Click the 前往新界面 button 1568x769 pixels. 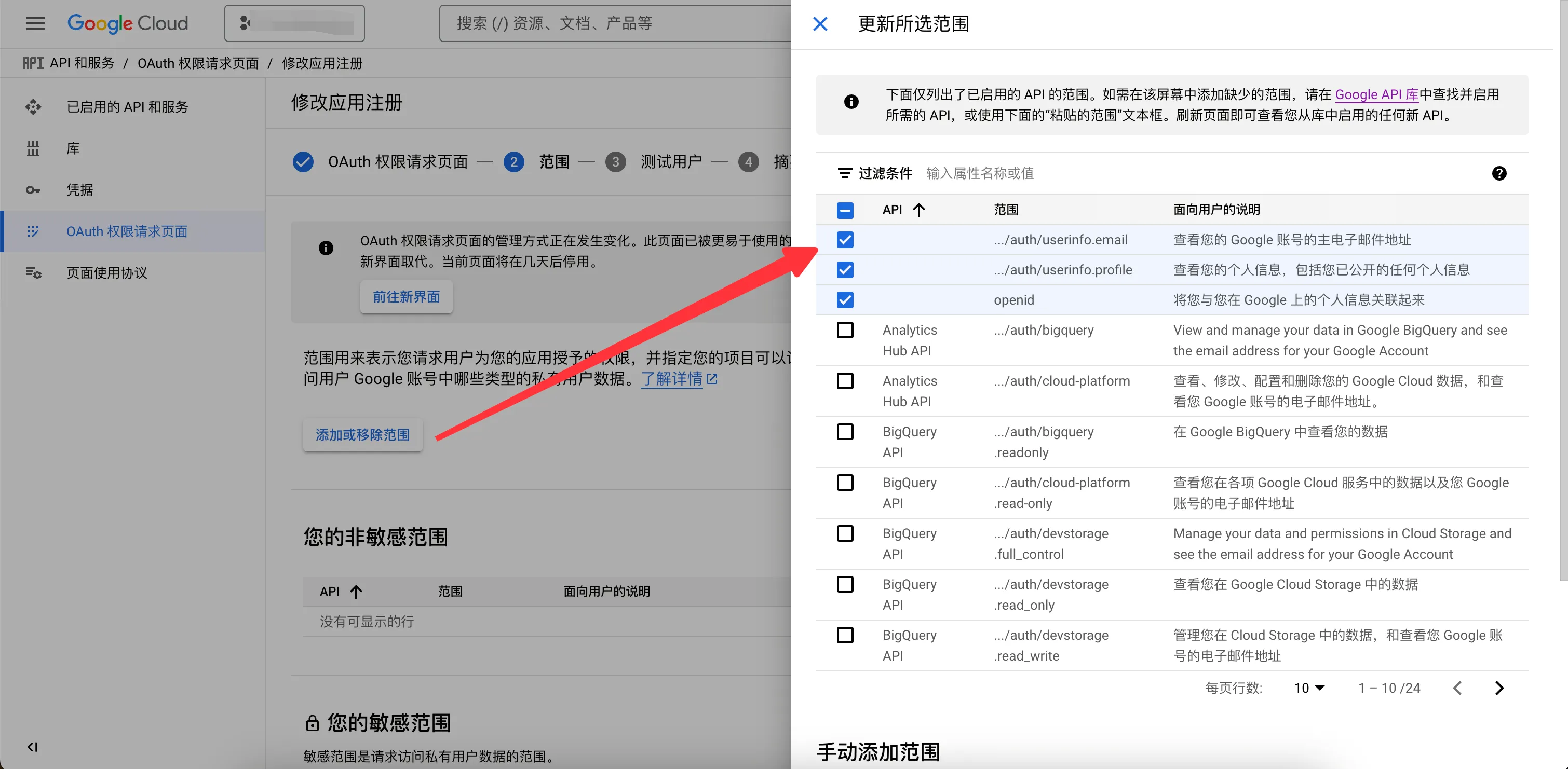pyautogui.click(x=406, y=297)
